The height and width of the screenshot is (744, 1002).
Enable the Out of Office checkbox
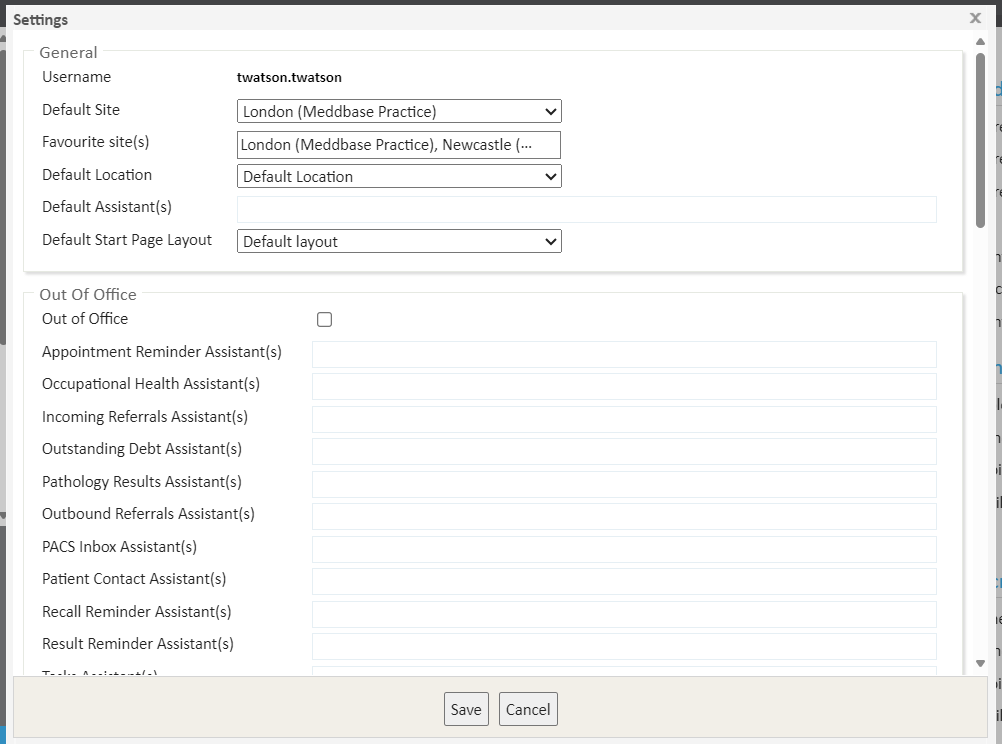(x=324, y=320)
